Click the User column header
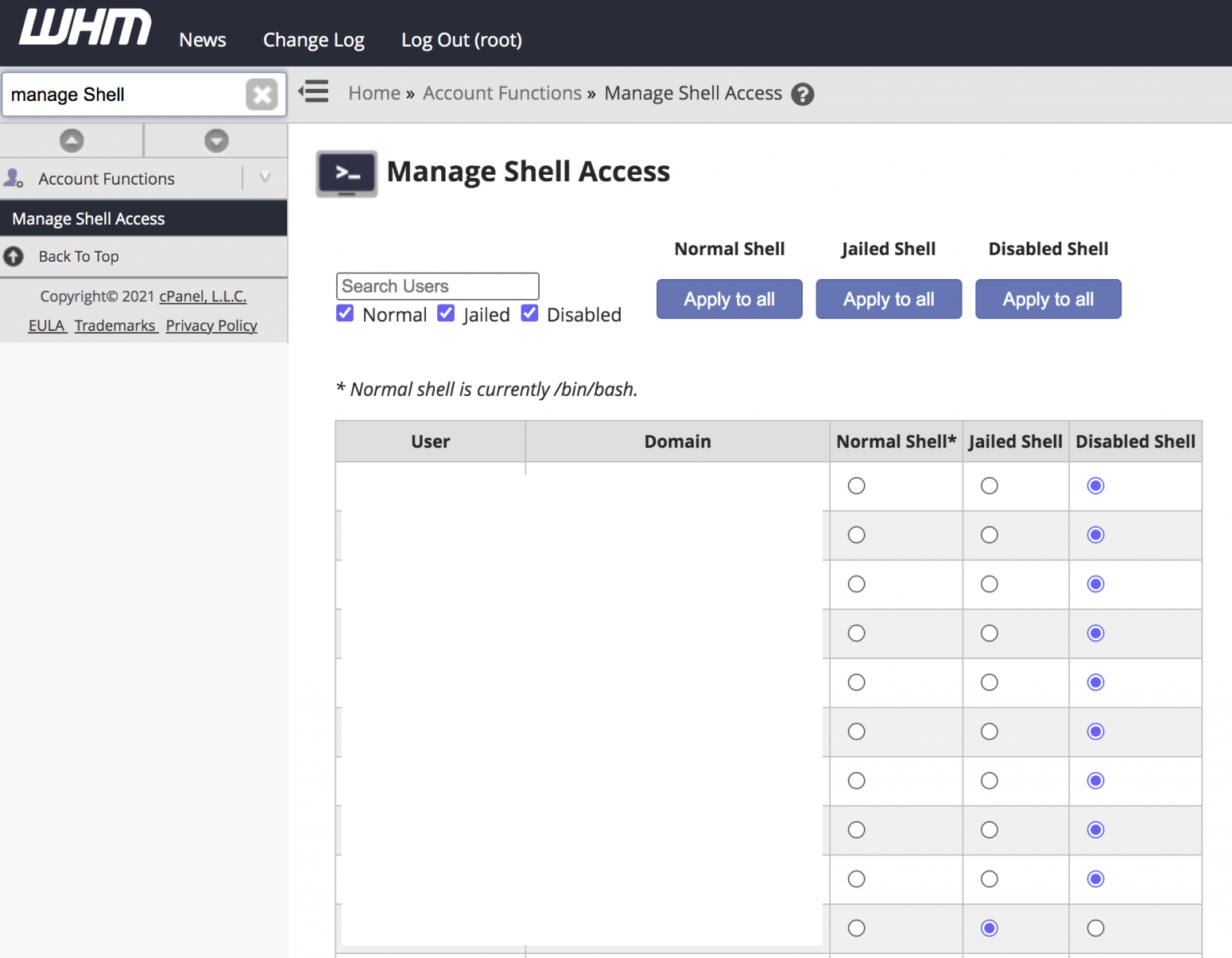This screenshot has width=1232, height=958. 431,442
